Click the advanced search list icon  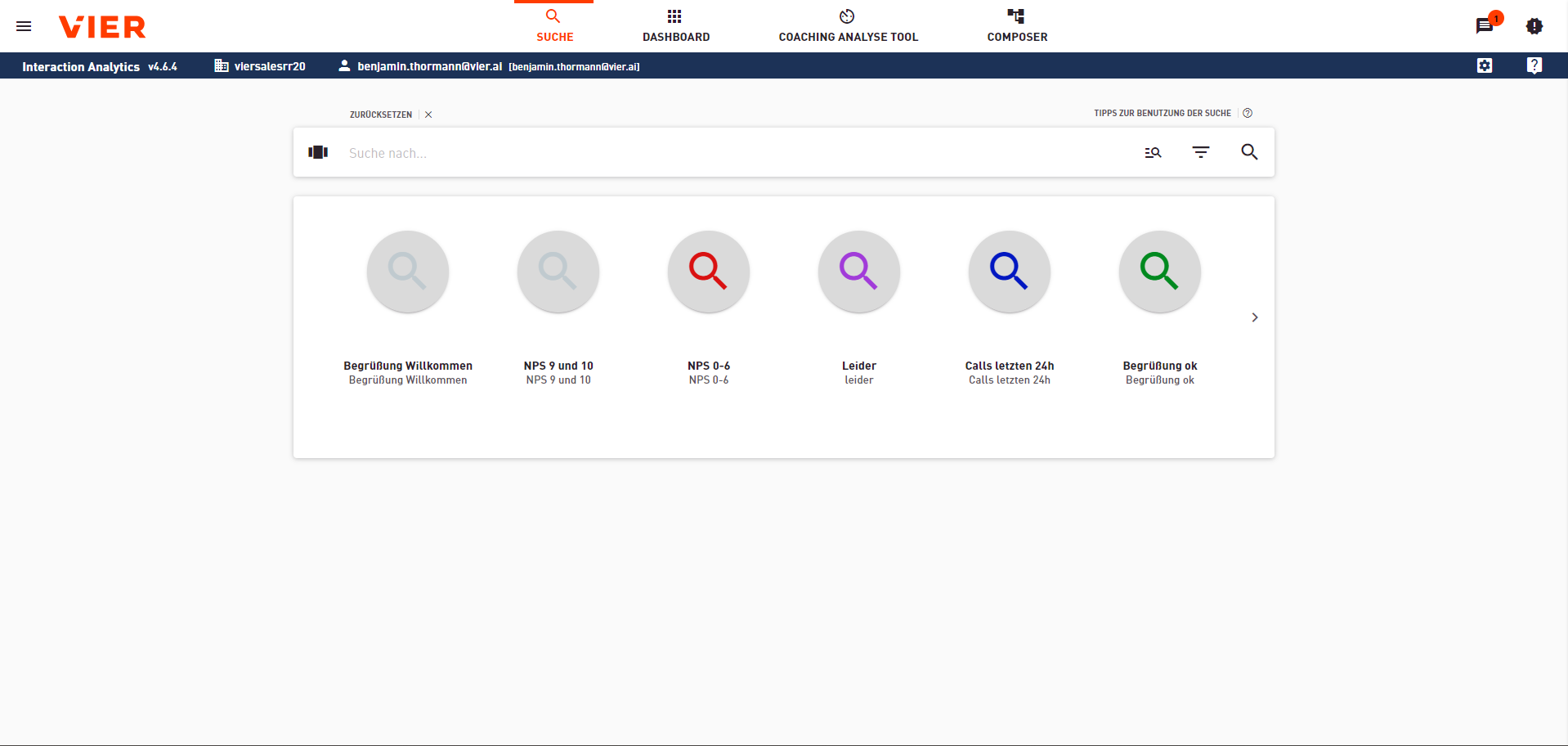[1153, 152]
